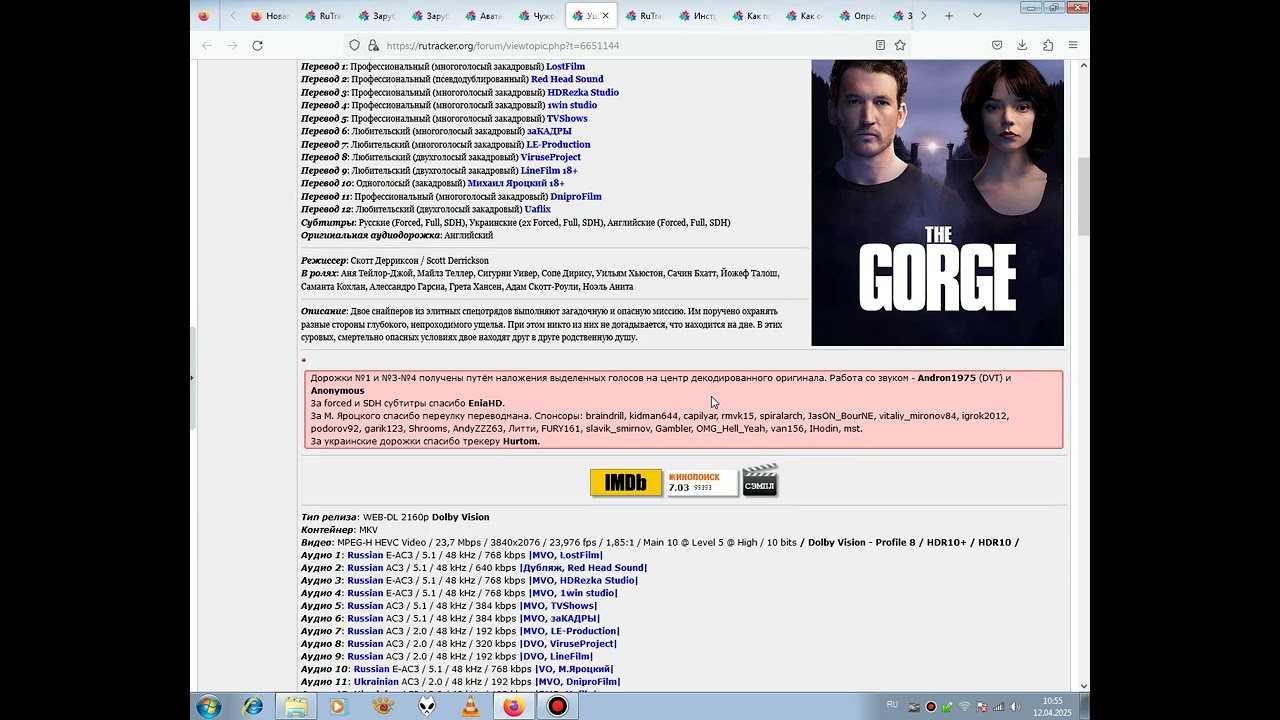
Task: Open VLC media player cone icon
Action: pos(470,706)
